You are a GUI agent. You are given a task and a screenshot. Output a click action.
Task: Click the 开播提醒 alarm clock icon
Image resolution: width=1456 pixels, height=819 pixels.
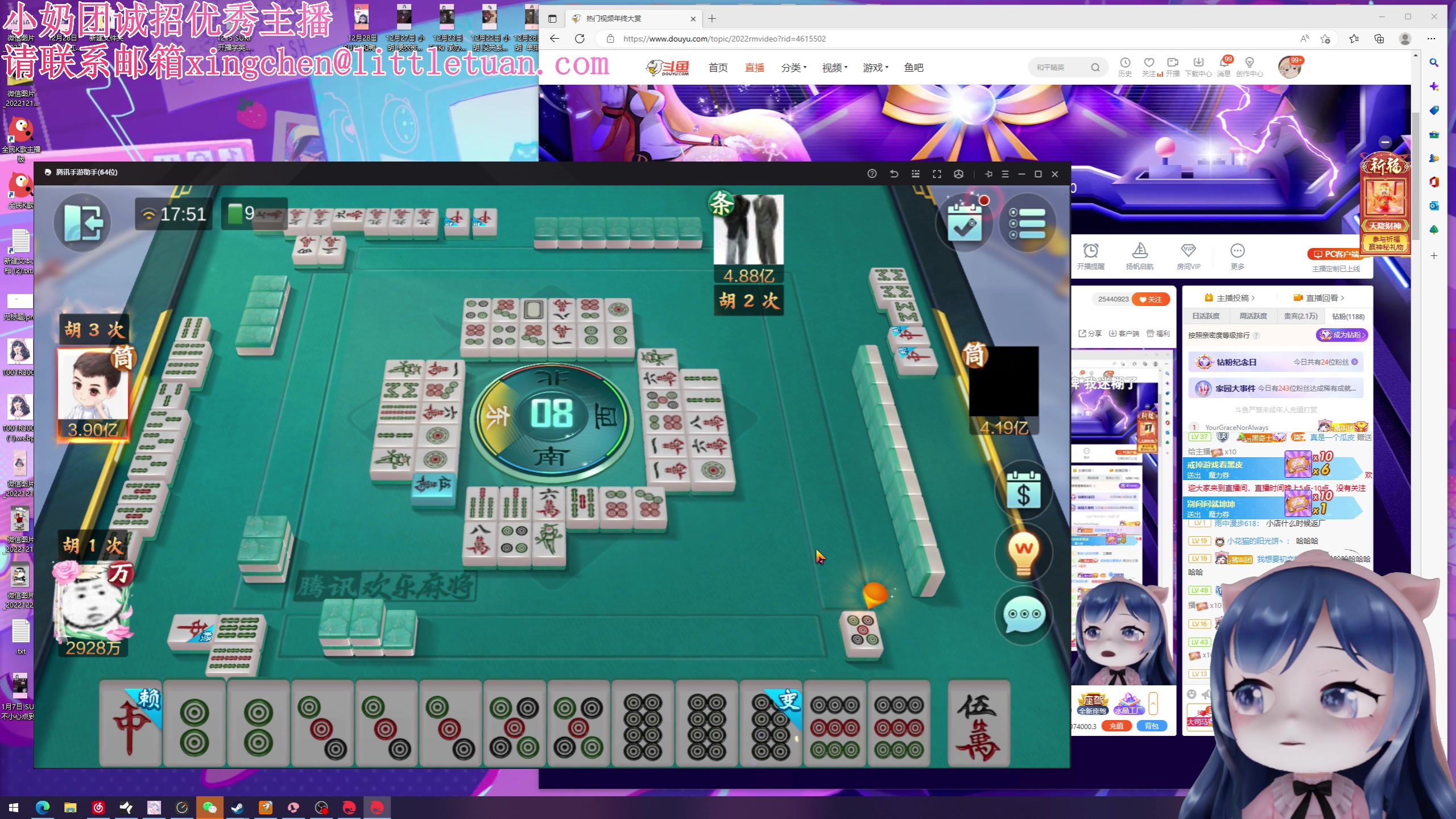[x=1090, y=251]
